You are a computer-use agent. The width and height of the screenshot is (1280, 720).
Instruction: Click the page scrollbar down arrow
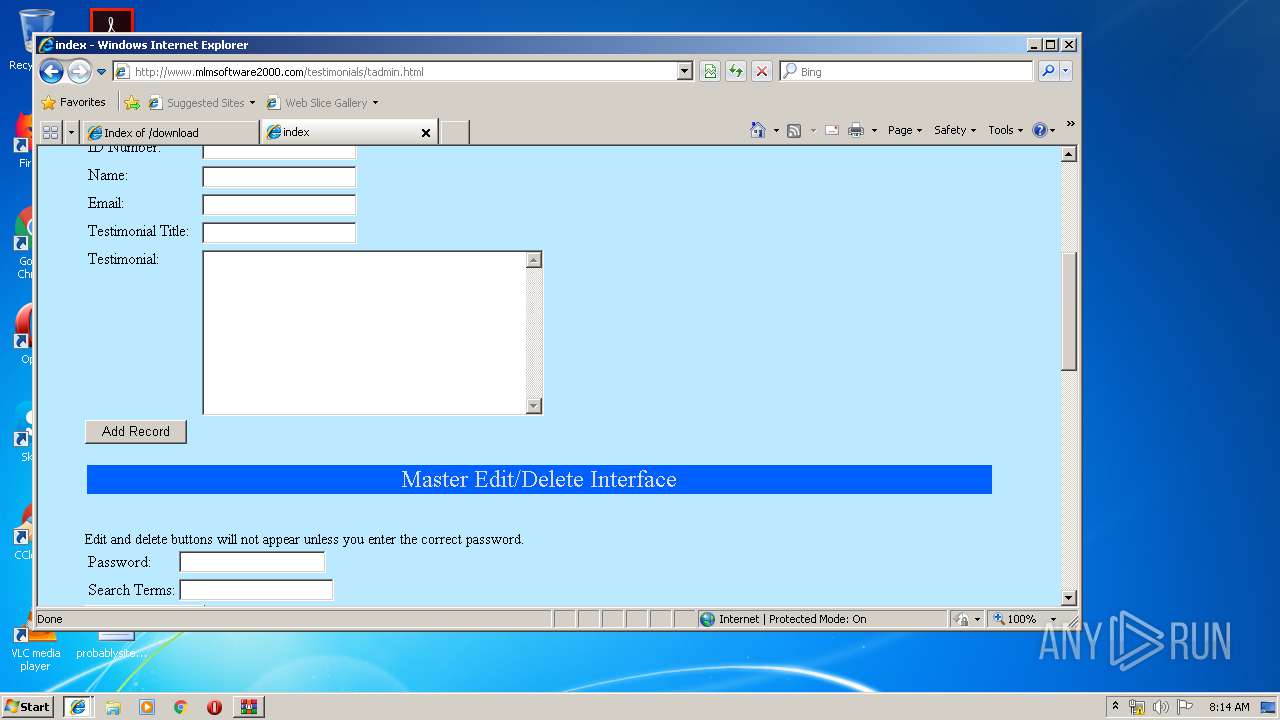(1069, 598)
